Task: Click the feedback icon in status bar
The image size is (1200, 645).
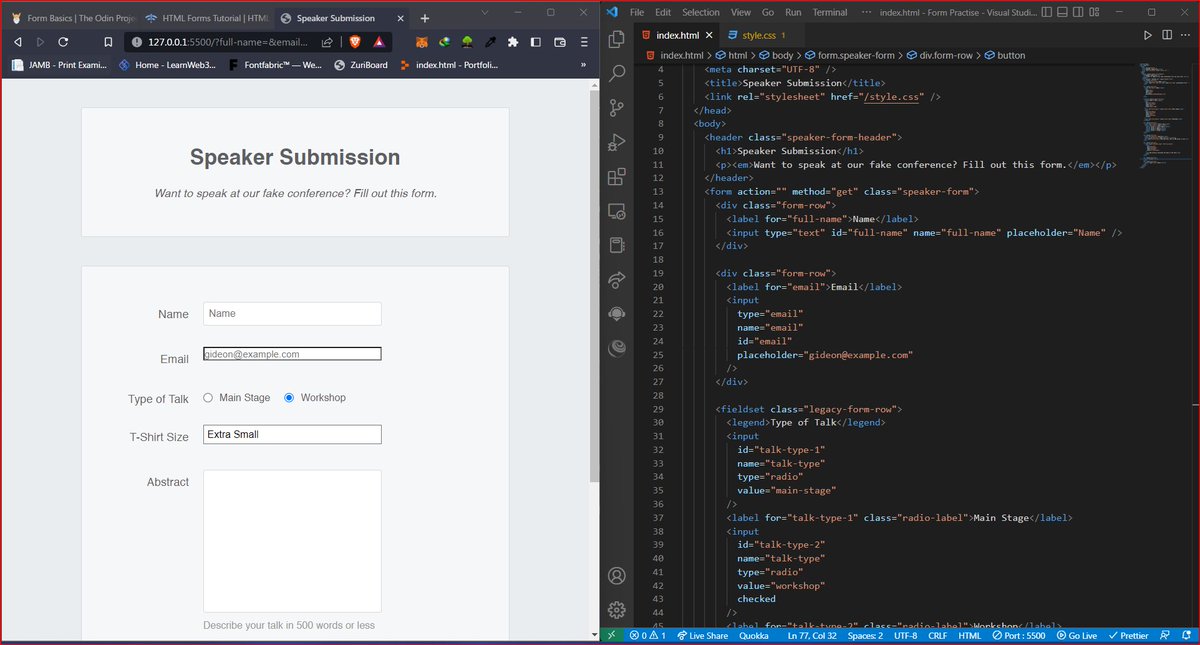Action: pos(1166,635)
